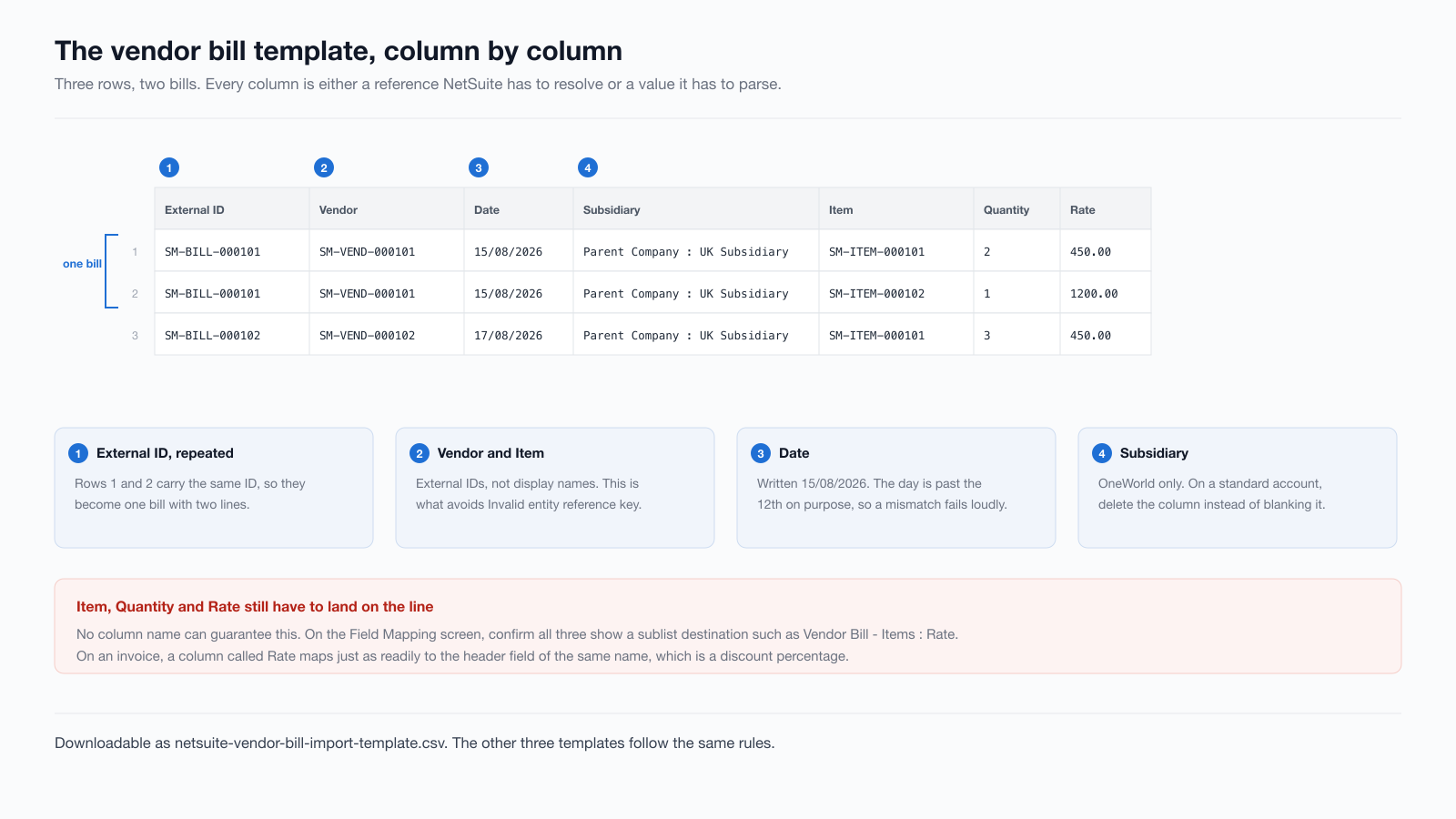Click the title "The vendor bill template, column by column"
The height and width of the screenshot is (819, 1456).
coord(339,51)
